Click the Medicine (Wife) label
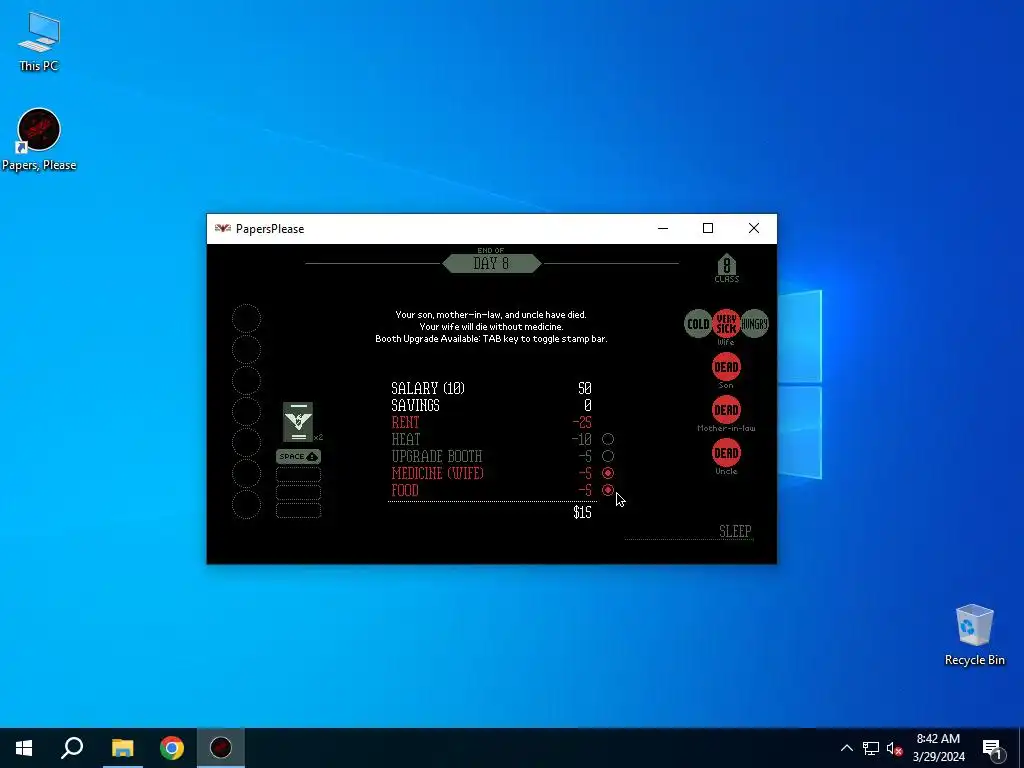Viewport: 1024px width, 768px height. coord(438,473)
